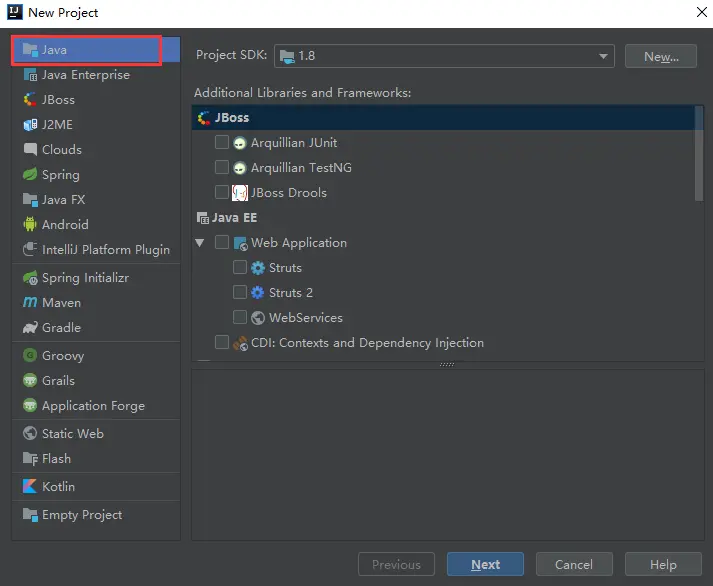The width and height of the screenshot is (713, 586).
Task: Enable the WebServices checkbox
Action: pyautogui.click(x=240, y=317)
